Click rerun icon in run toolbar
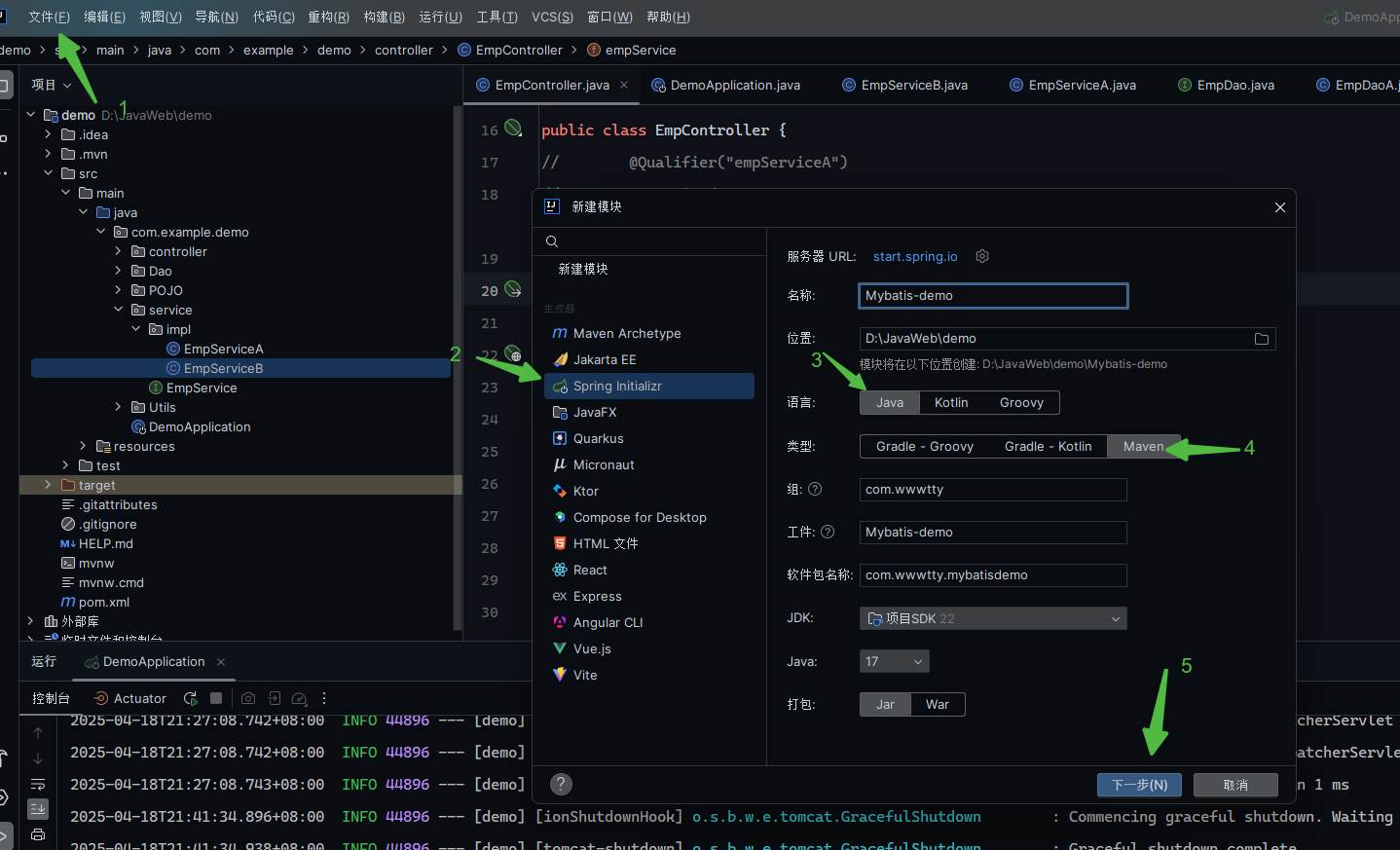This screenshot has height=850, width=1400. (x=191, y=698)
